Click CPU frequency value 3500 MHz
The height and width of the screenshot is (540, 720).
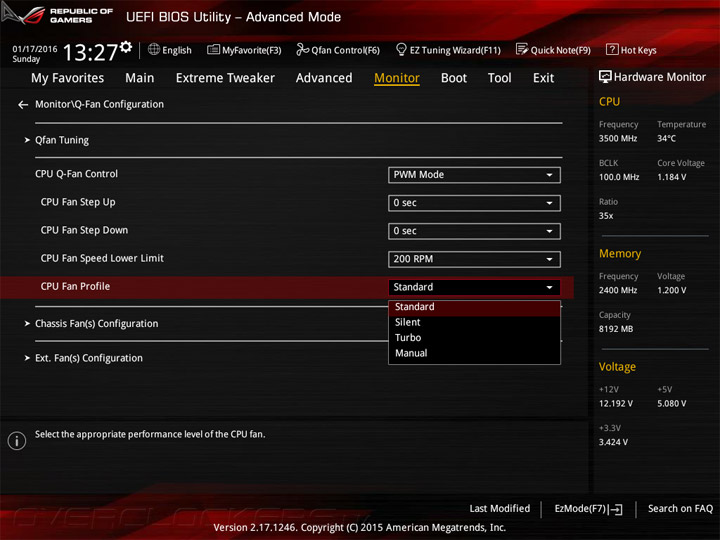618,139
